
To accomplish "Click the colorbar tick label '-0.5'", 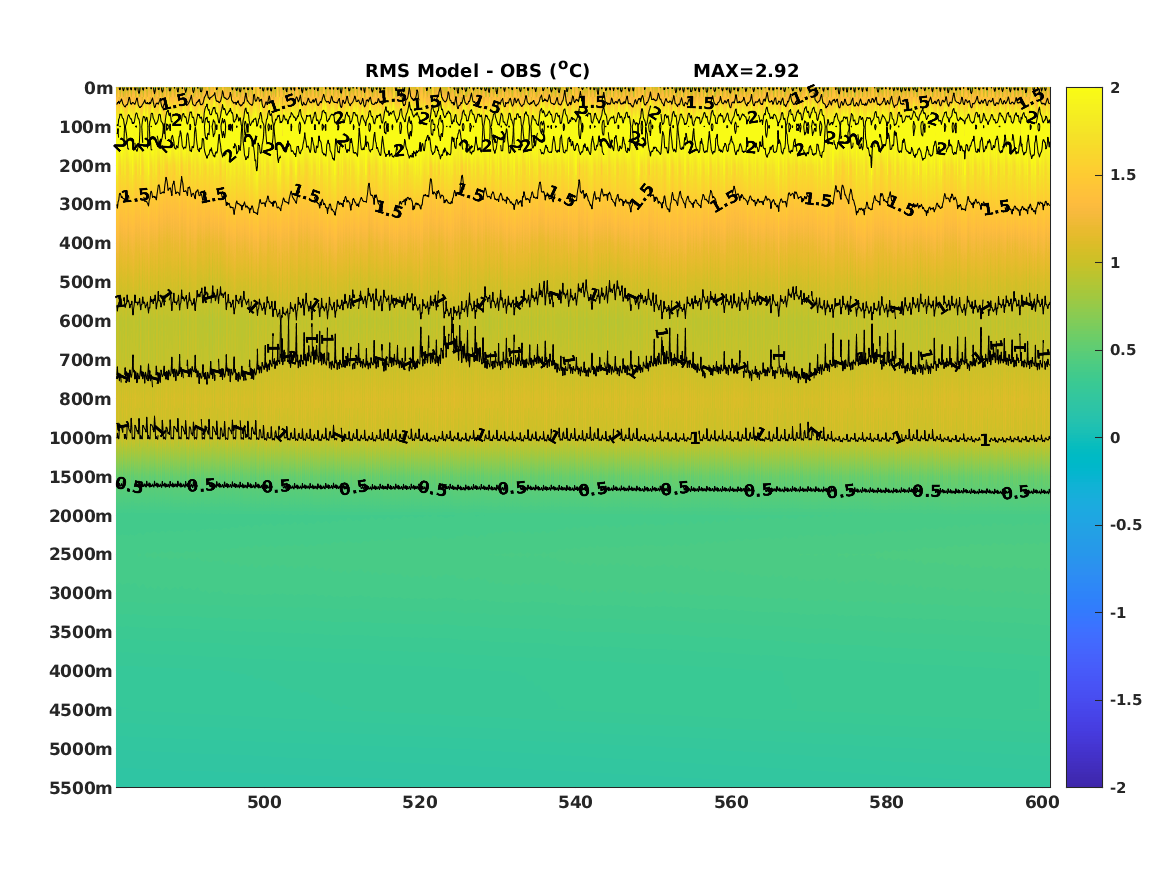I will pyautogui.click(x=1125, y=525).
